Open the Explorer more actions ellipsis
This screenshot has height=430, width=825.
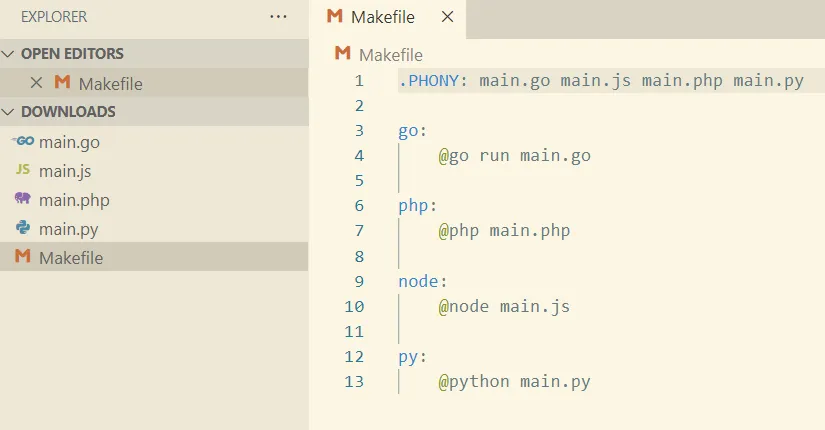[x=278, y=17]
